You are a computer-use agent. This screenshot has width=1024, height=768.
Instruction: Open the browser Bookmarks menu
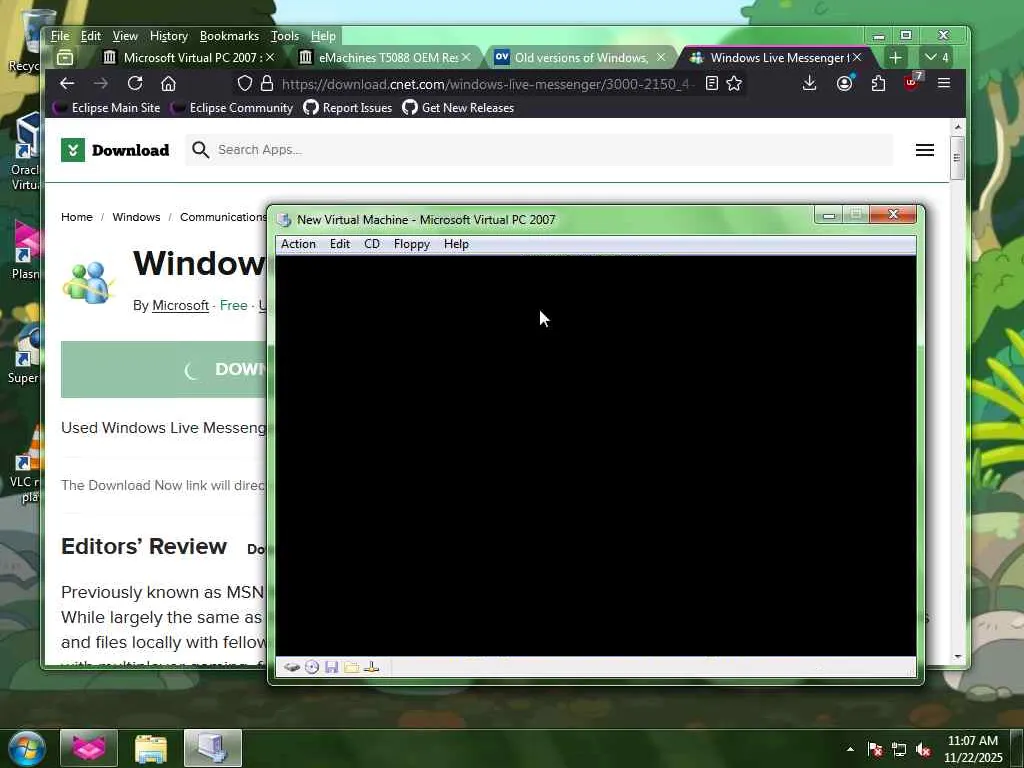point(229,36)
